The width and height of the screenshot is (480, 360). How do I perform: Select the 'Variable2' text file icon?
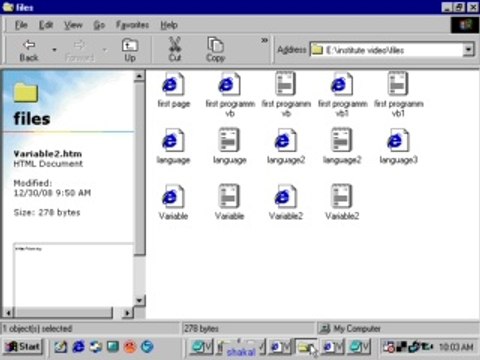point(341,196)
